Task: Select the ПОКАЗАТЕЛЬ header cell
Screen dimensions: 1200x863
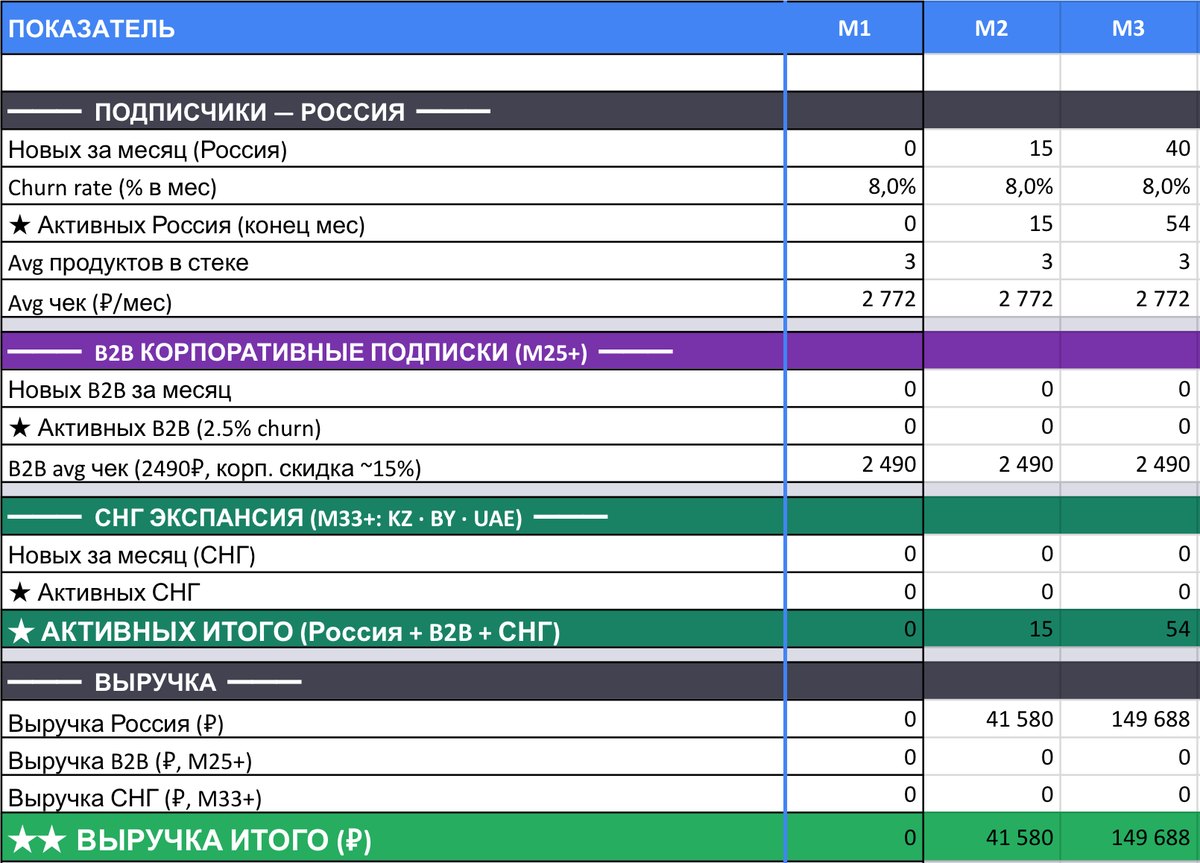Action: tap(392, 28)
